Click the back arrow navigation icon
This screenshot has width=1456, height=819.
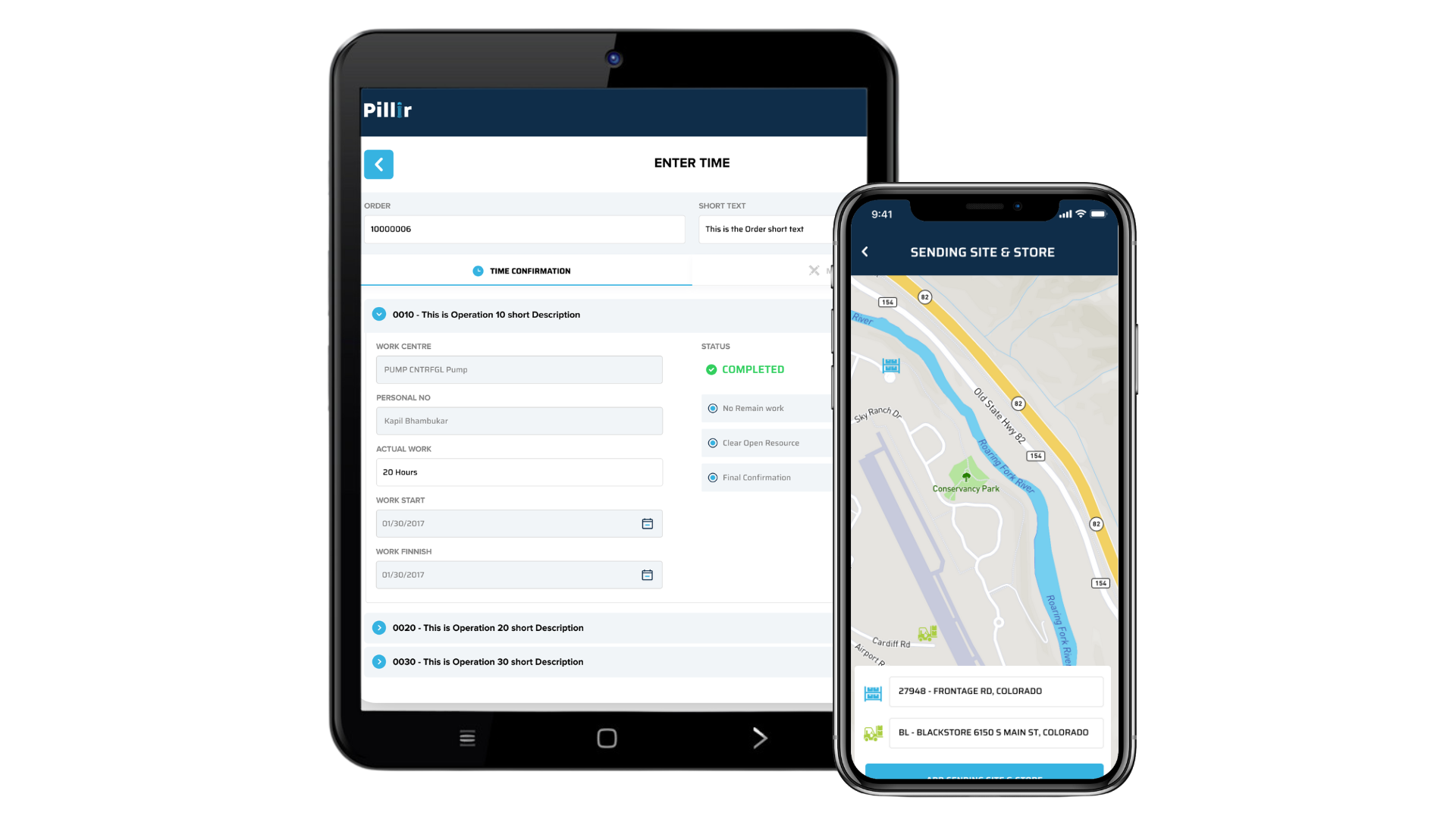point(379,164)
